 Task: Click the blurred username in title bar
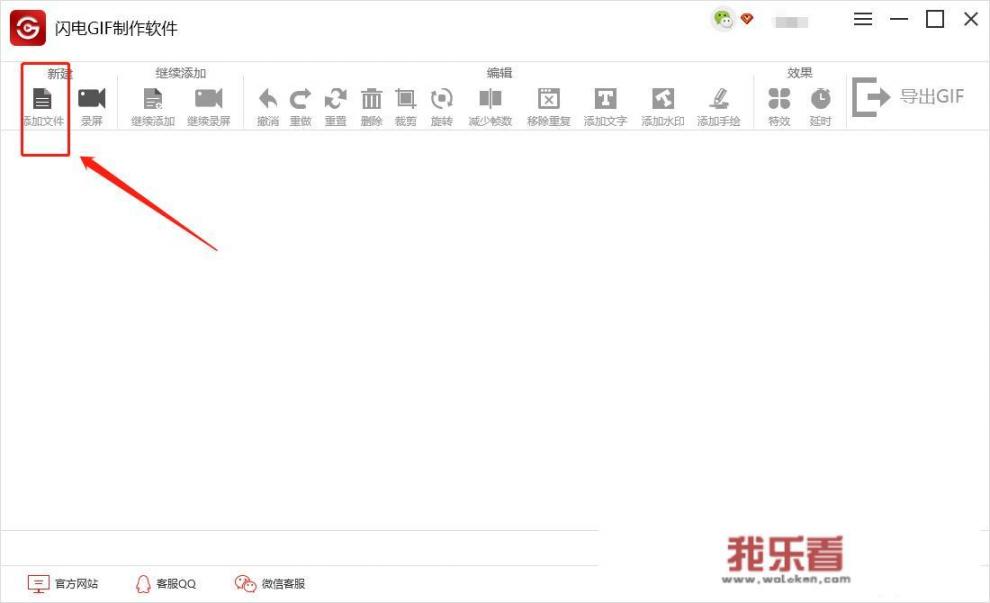[791, 22]
